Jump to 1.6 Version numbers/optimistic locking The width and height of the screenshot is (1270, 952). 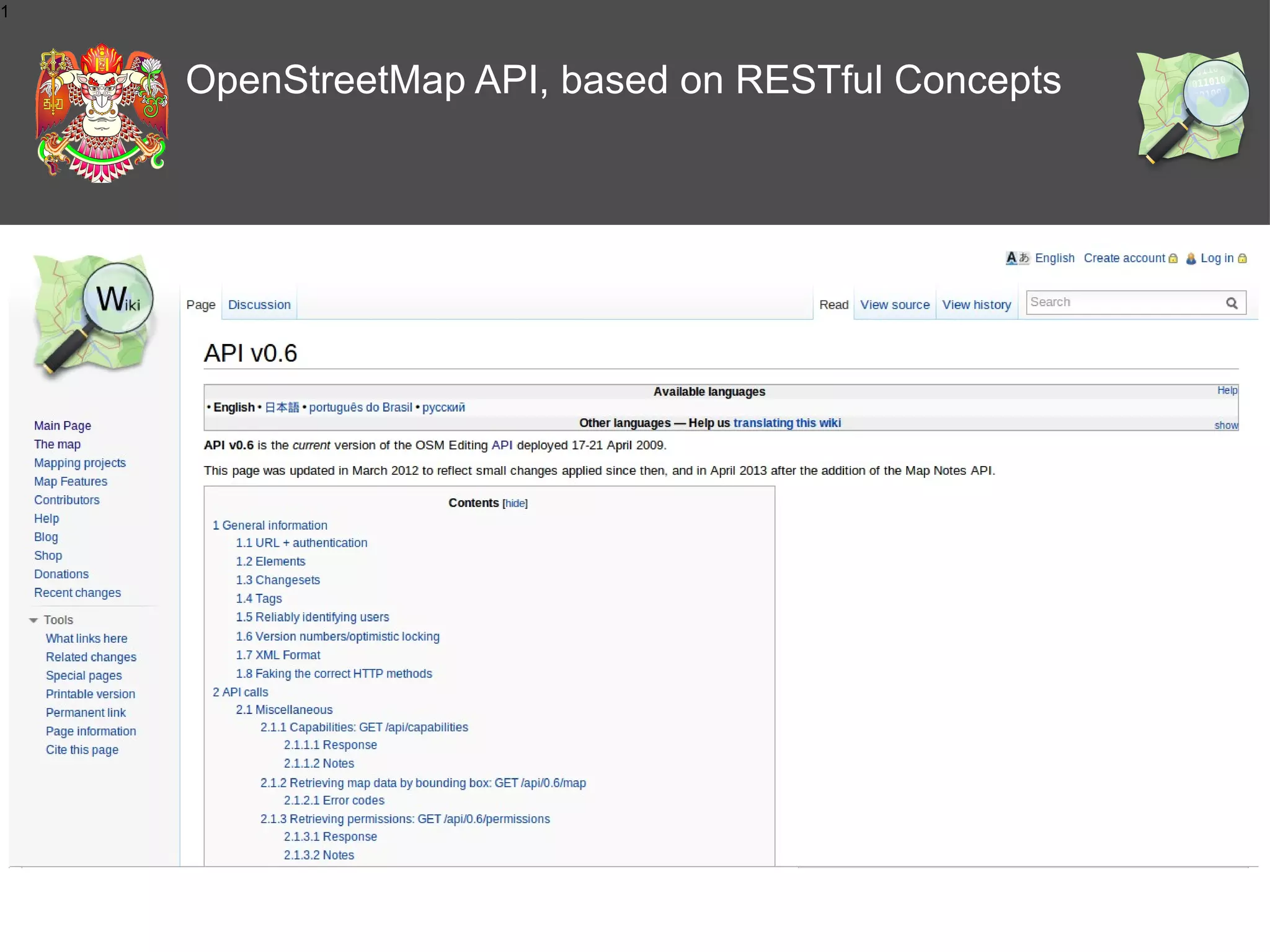click(x=337, y=637)
